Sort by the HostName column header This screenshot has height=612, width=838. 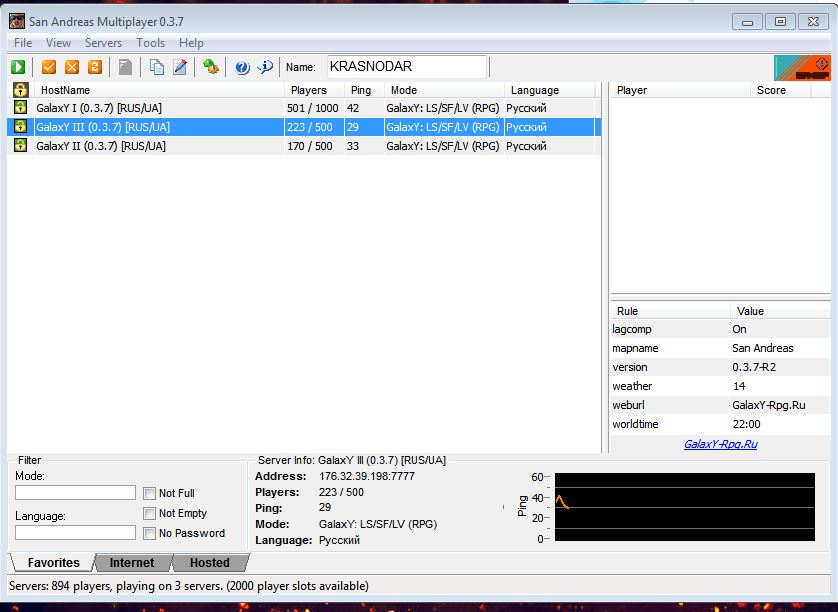pyautogui.click(x=159, y=90)
